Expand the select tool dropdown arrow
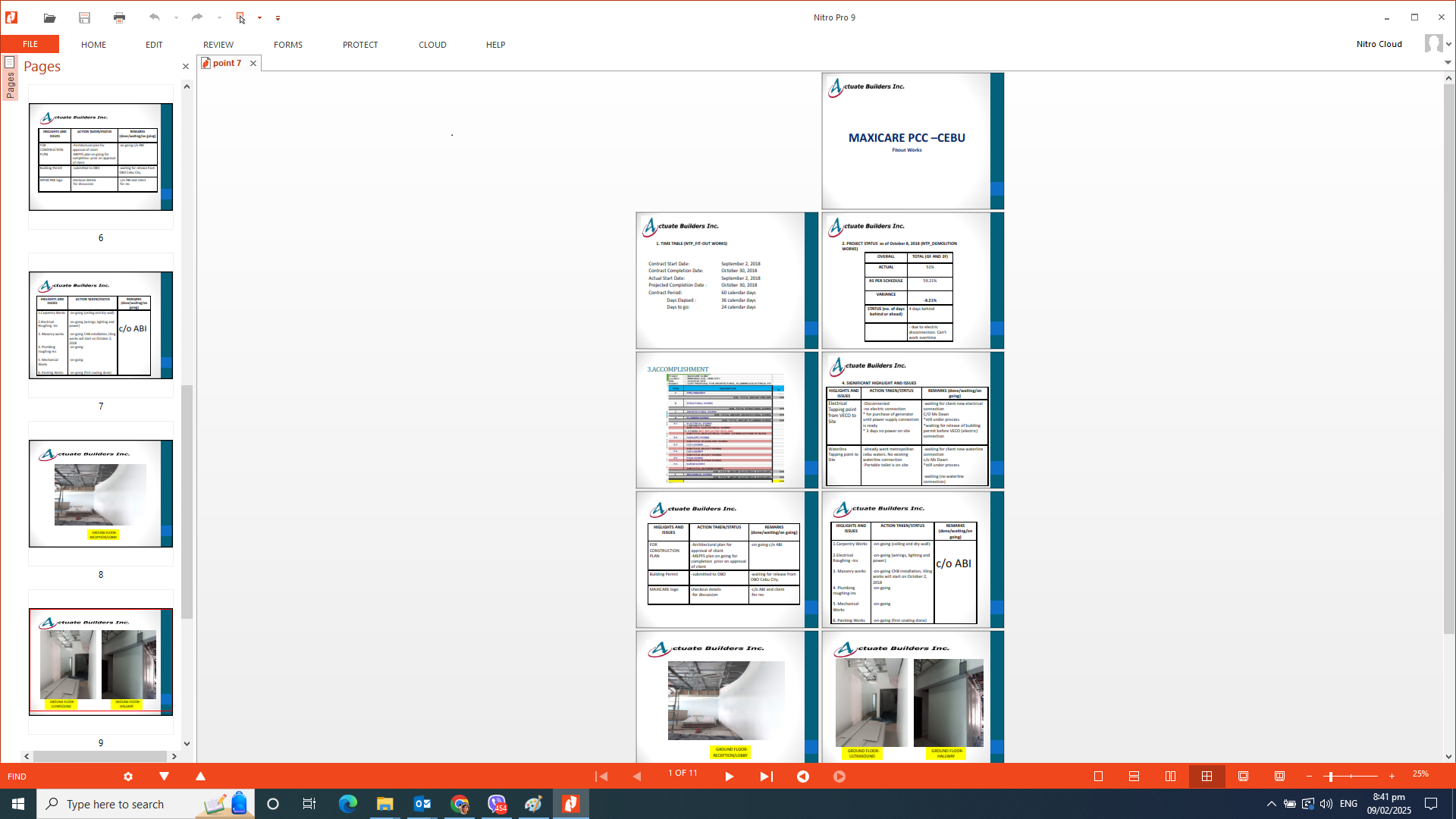 point(259,17)
